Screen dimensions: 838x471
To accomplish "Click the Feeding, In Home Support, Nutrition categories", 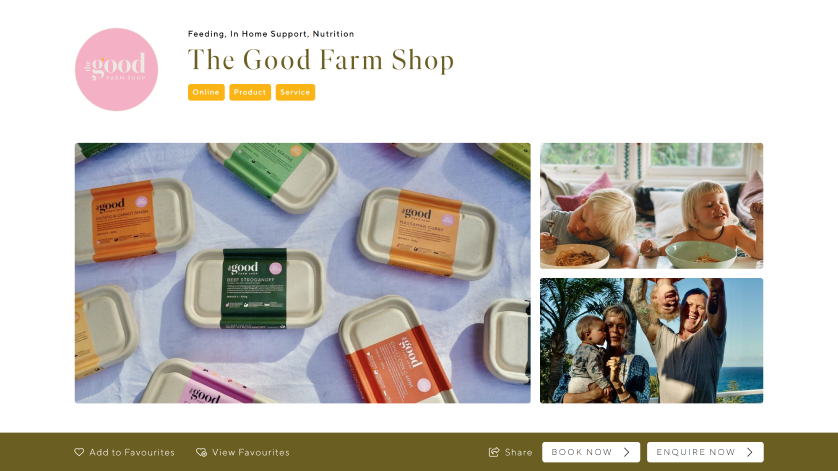I will coord(271,34).
